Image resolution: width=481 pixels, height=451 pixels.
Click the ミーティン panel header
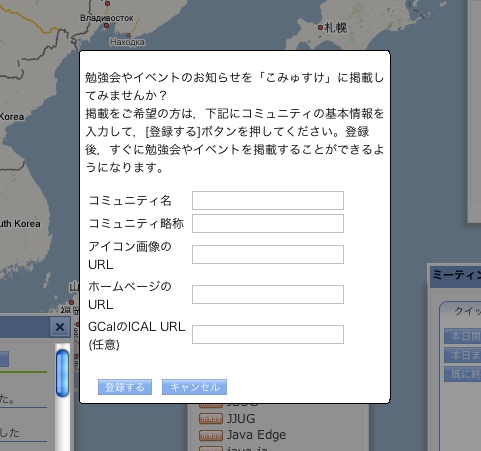click(456, 276)
